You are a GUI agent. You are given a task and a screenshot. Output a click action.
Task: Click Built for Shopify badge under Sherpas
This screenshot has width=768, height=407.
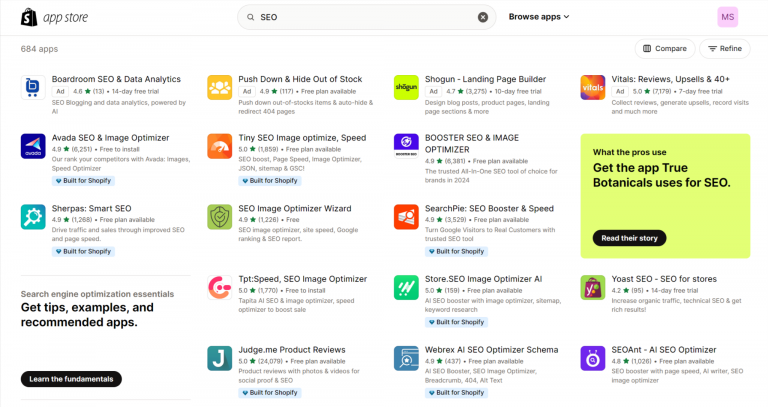coord(83,251)
